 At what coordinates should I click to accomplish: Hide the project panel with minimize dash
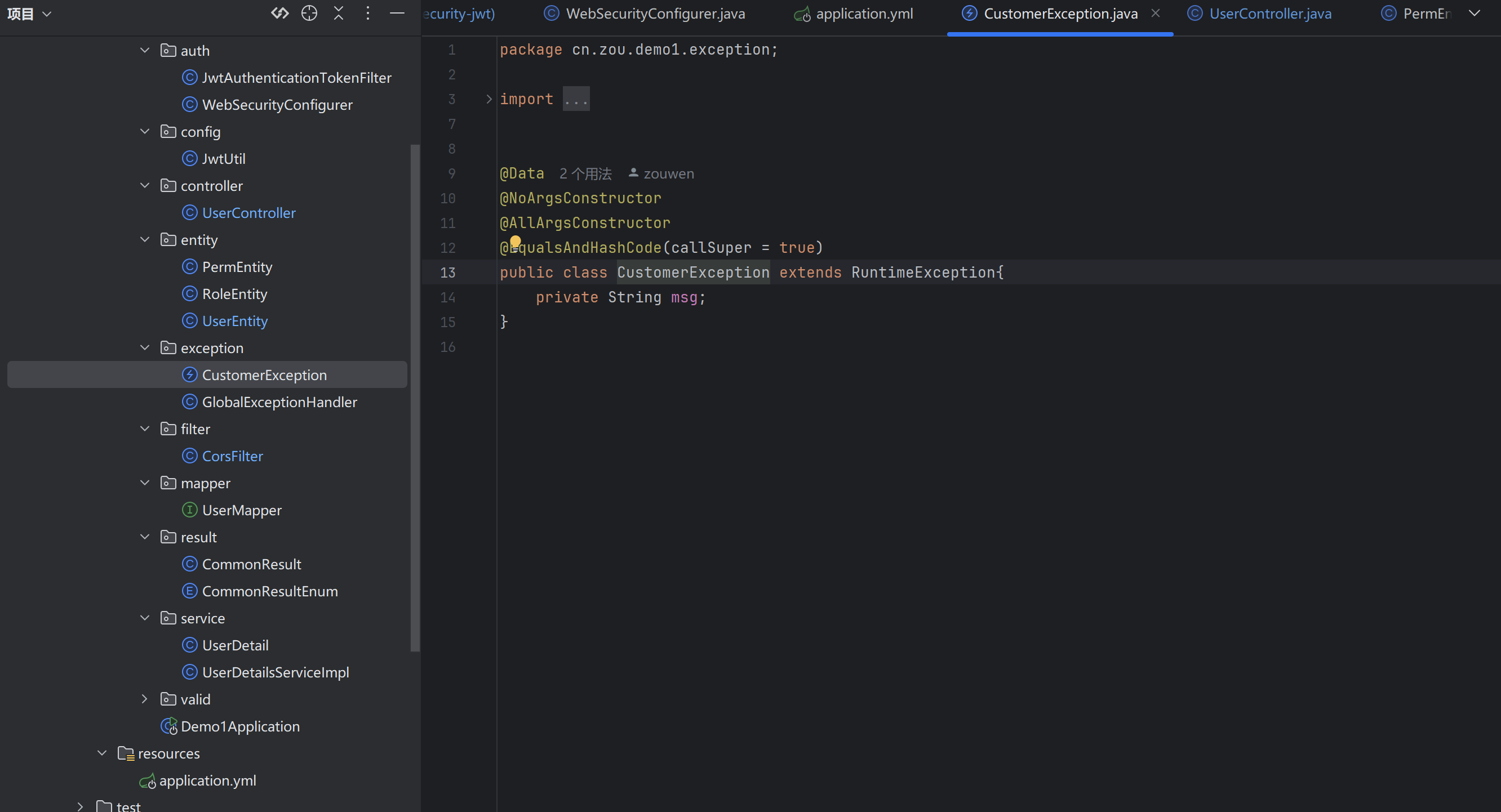point(397,14)
